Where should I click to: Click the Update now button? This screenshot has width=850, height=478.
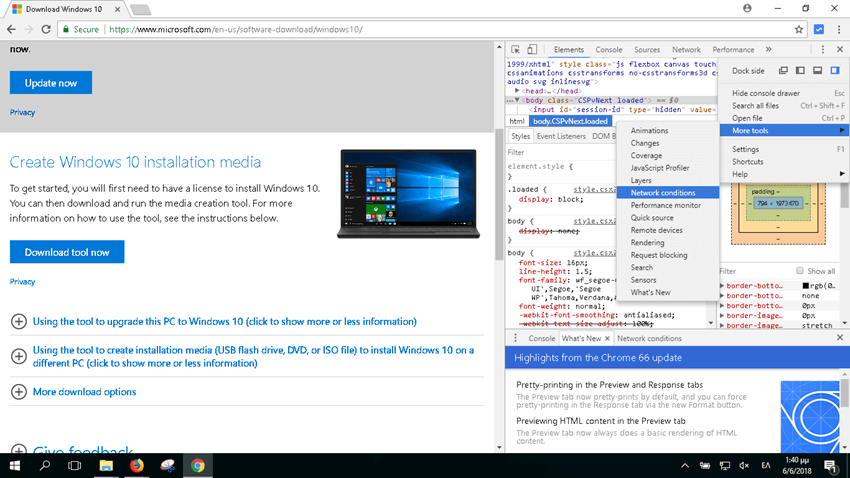point(51,83)
